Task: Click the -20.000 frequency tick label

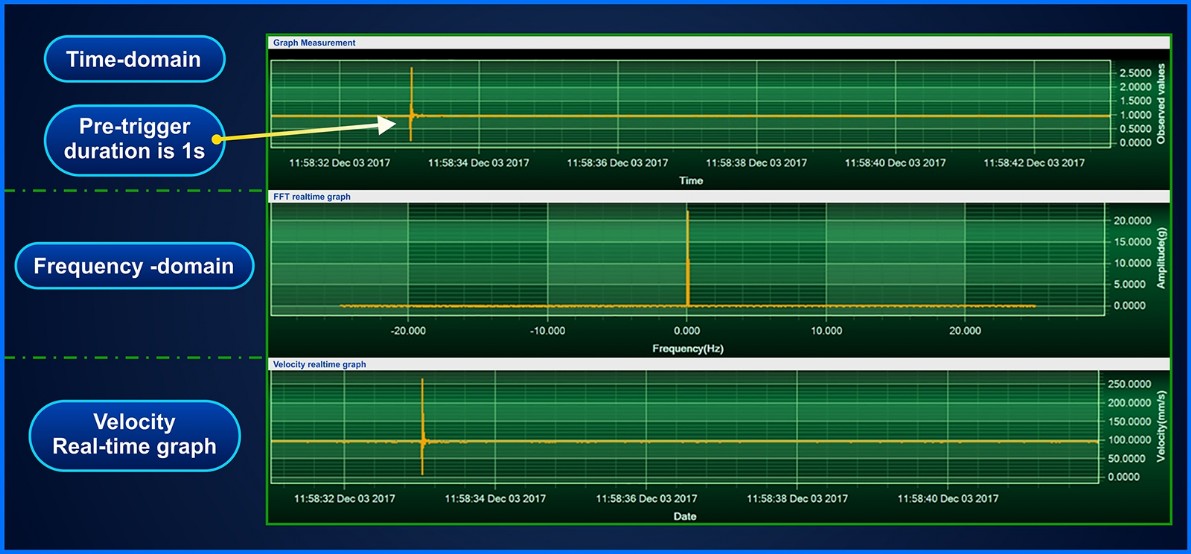Action: 408,331
